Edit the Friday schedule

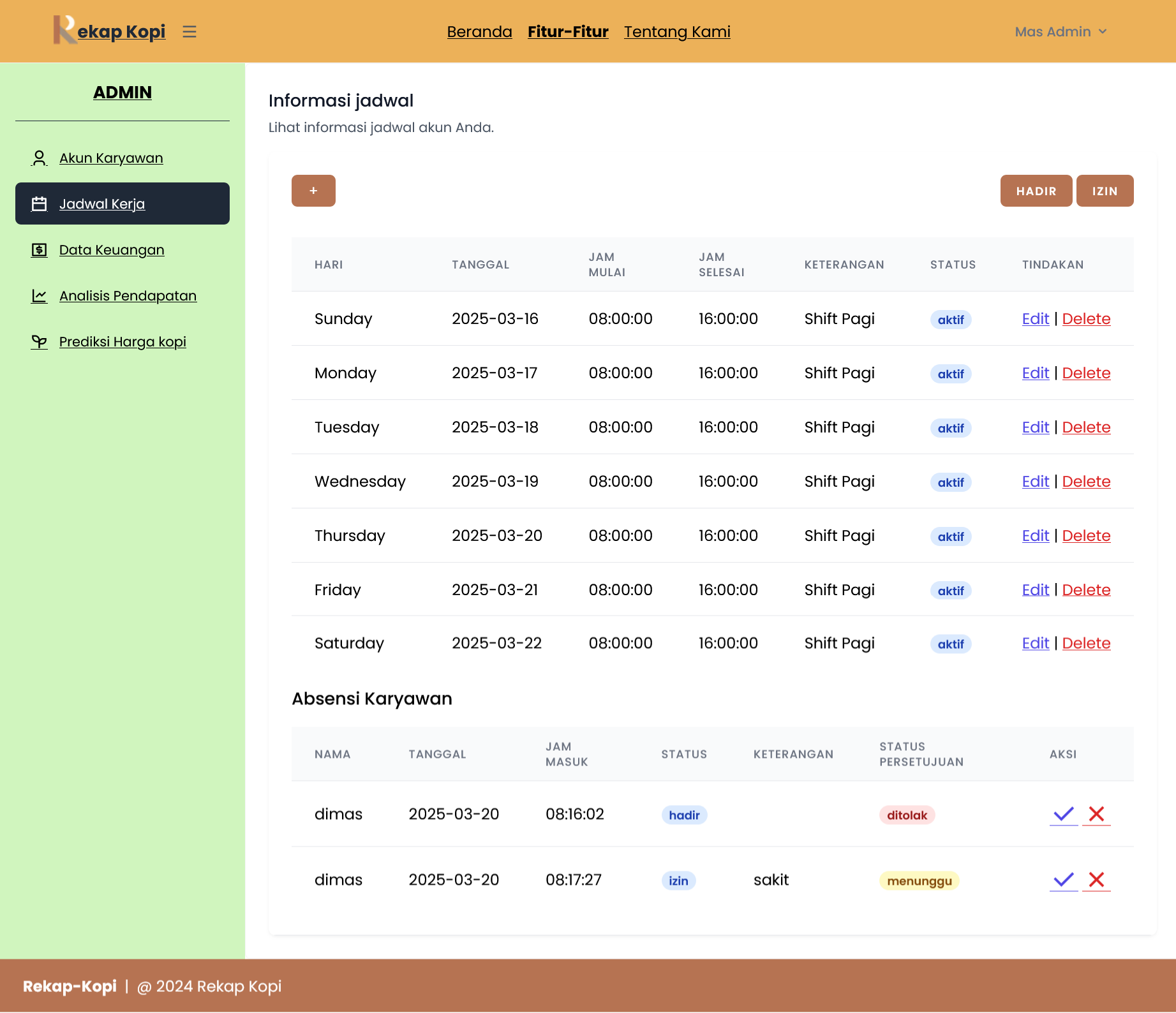pyautogui.click(x=1035, y=589)
